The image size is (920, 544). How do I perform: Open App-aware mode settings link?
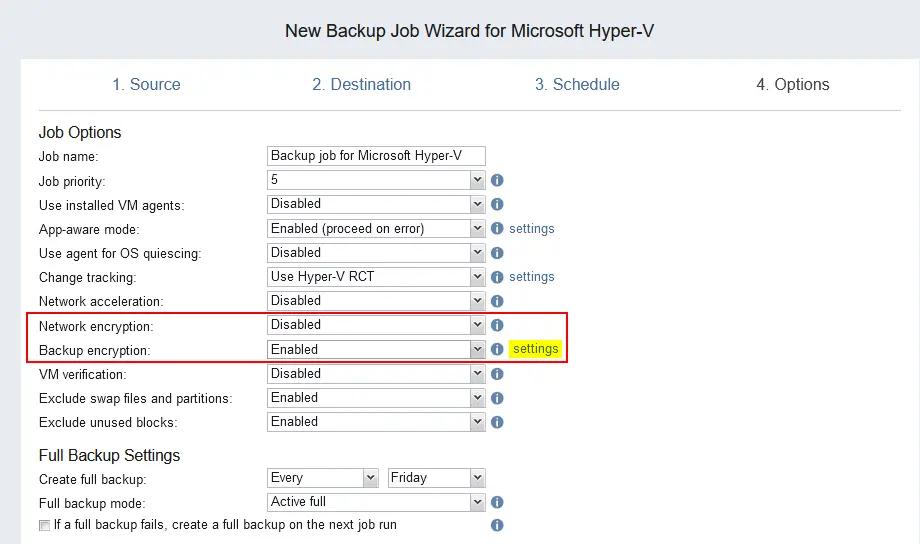pos(532,228)
